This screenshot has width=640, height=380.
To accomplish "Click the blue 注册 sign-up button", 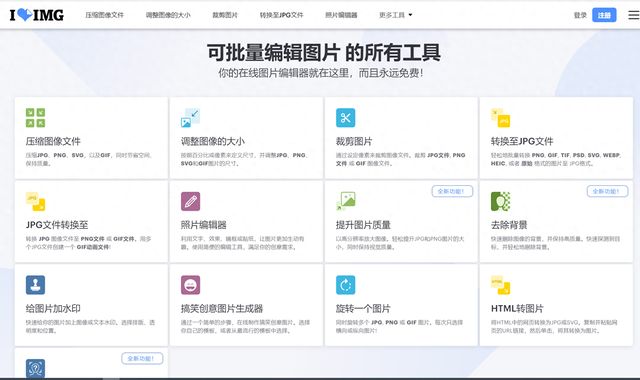I will coord(604,15).
